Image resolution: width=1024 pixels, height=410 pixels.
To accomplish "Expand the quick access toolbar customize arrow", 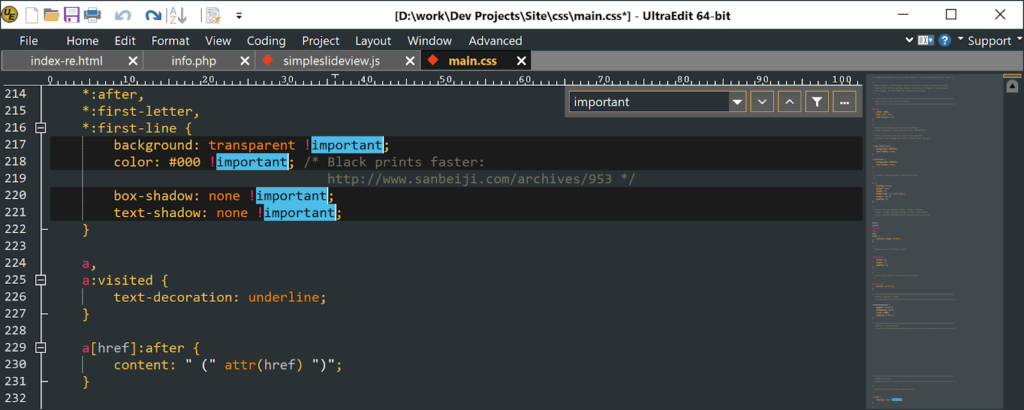I will (x=239, y=15).
